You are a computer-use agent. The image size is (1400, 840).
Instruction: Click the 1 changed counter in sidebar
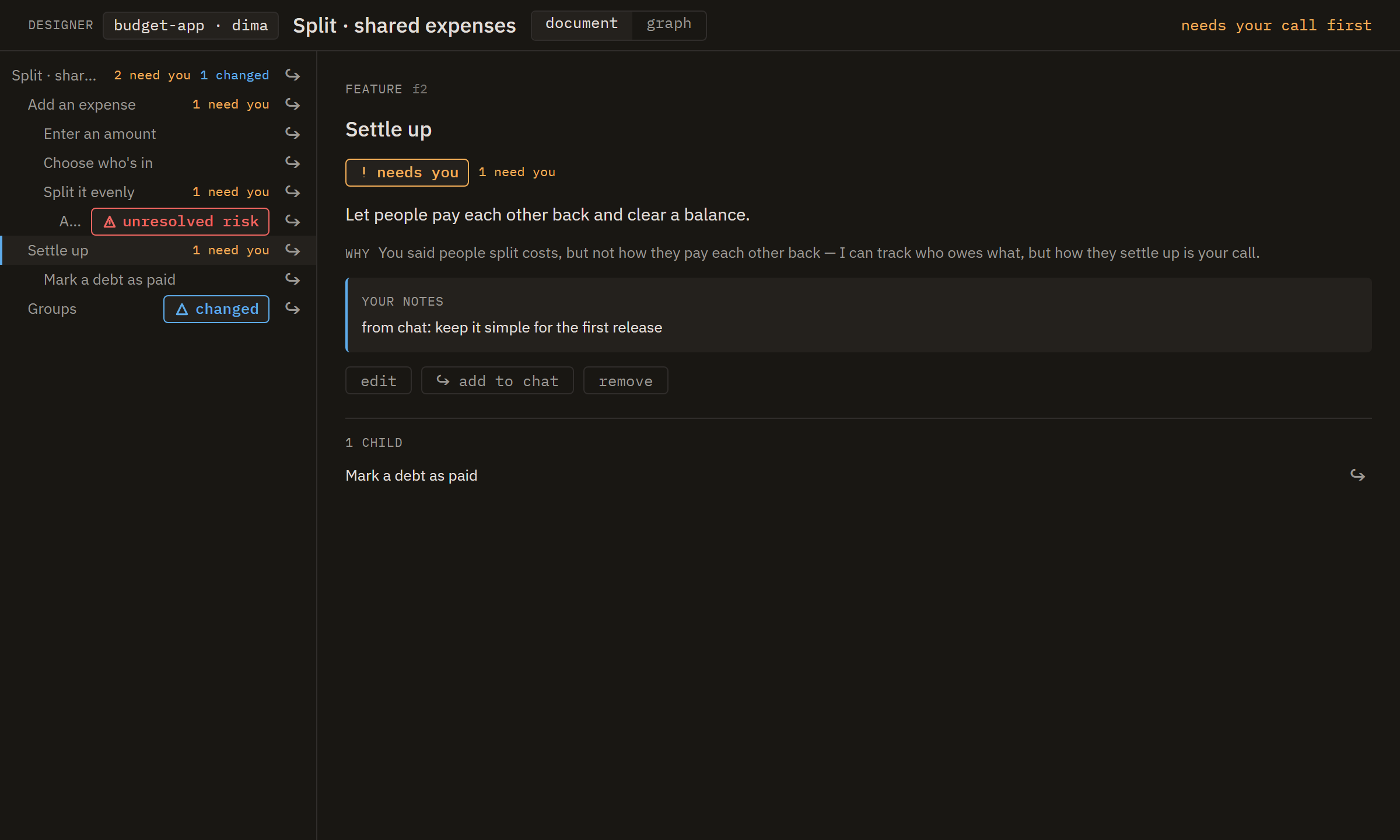pyautogui.click(x=235, y=75)
